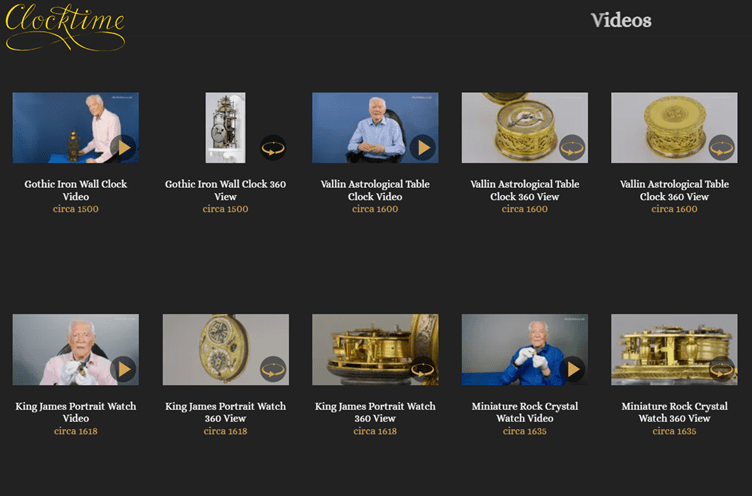The height and width of the screenshot is (496, 752).
Task: Click the Videos page heading
Action: coord(621,20)
